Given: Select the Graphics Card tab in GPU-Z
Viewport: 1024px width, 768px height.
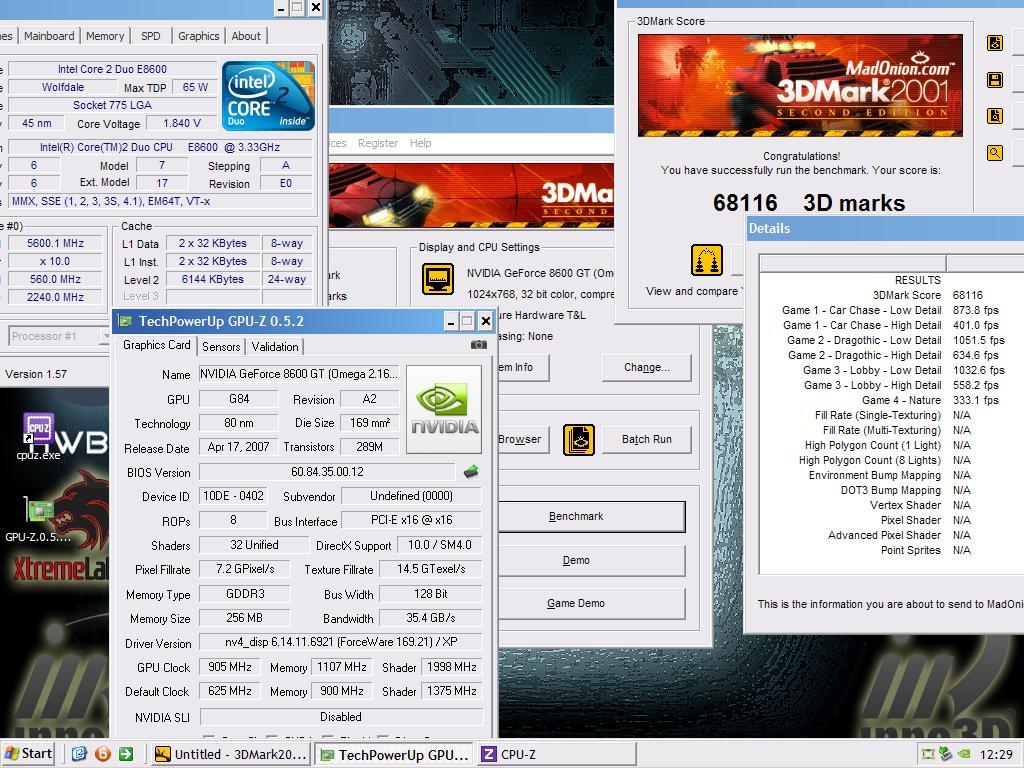Looking at the screenshot, I should 157,345.
